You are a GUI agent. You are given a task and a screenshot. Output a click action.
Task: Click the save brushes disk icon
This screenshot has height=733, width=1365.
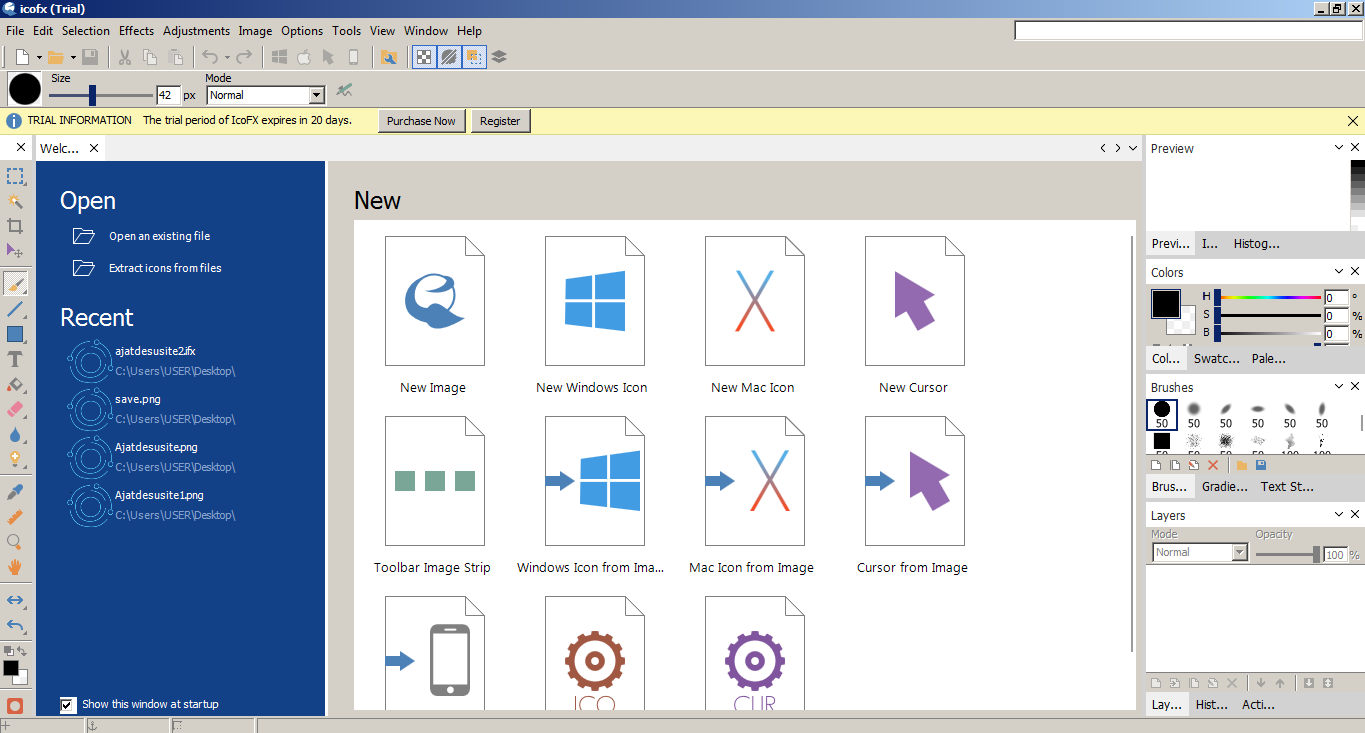[x=1260, y=465]
